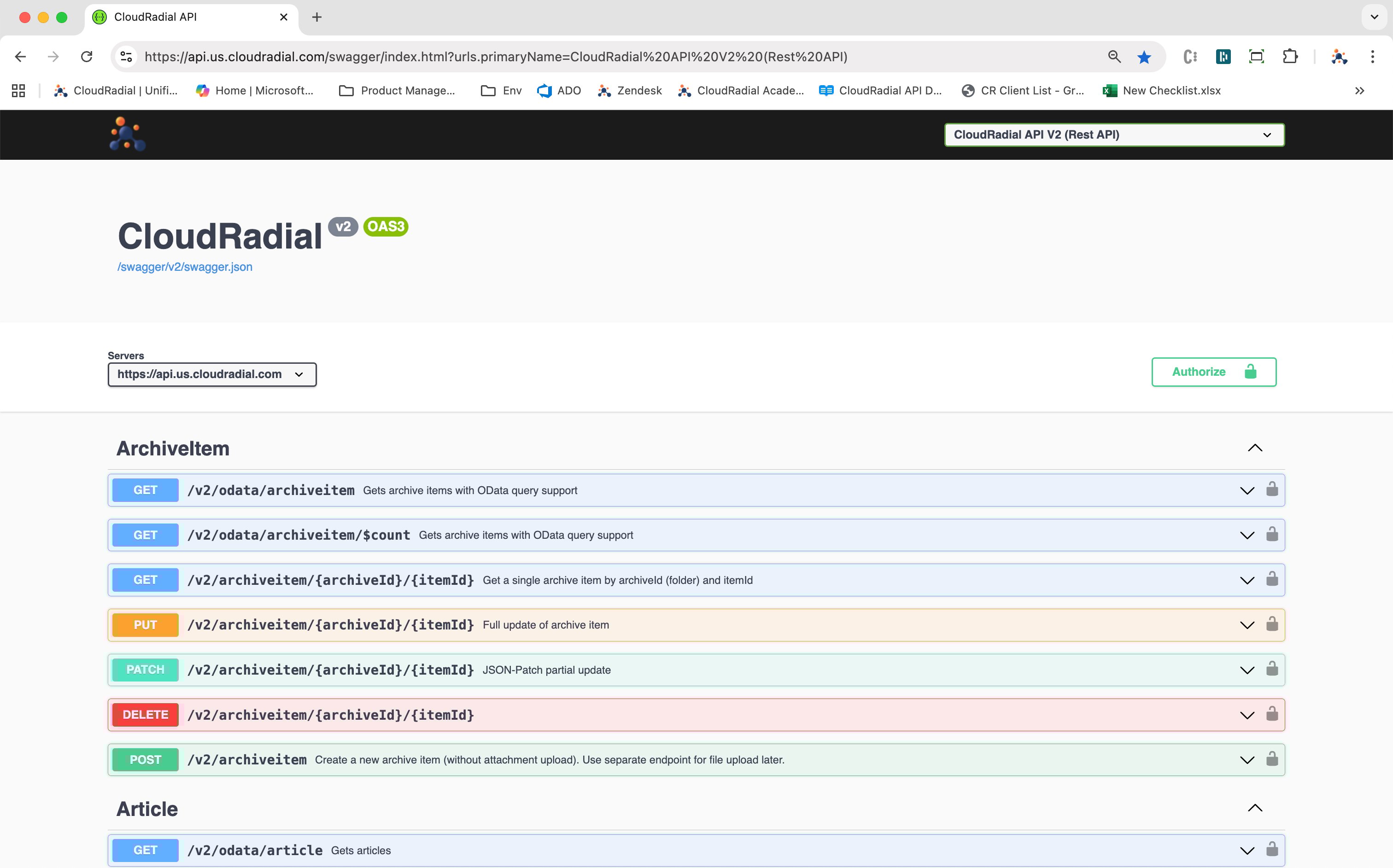Screen dimensions: 1393x868
Task: Expand POST /v2/archiveitem chevron
Action: [x=1247, y=760]
